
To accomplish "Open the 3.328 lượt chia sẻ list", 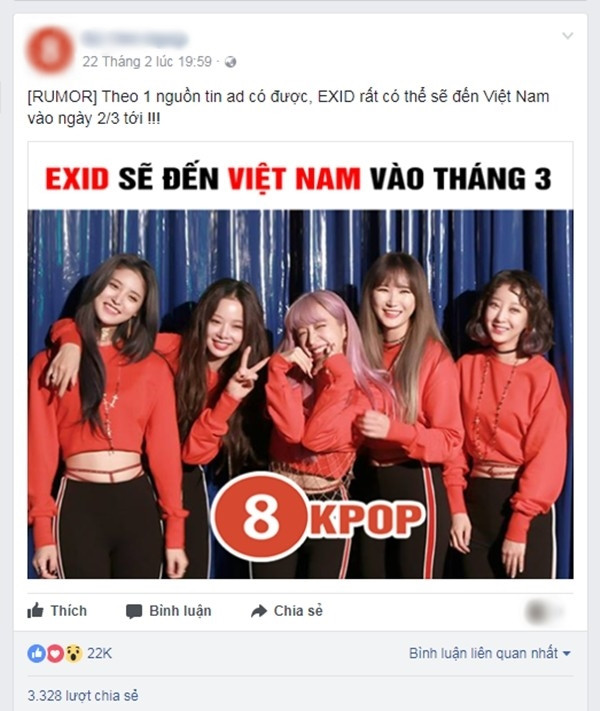I will pos(83,696).
